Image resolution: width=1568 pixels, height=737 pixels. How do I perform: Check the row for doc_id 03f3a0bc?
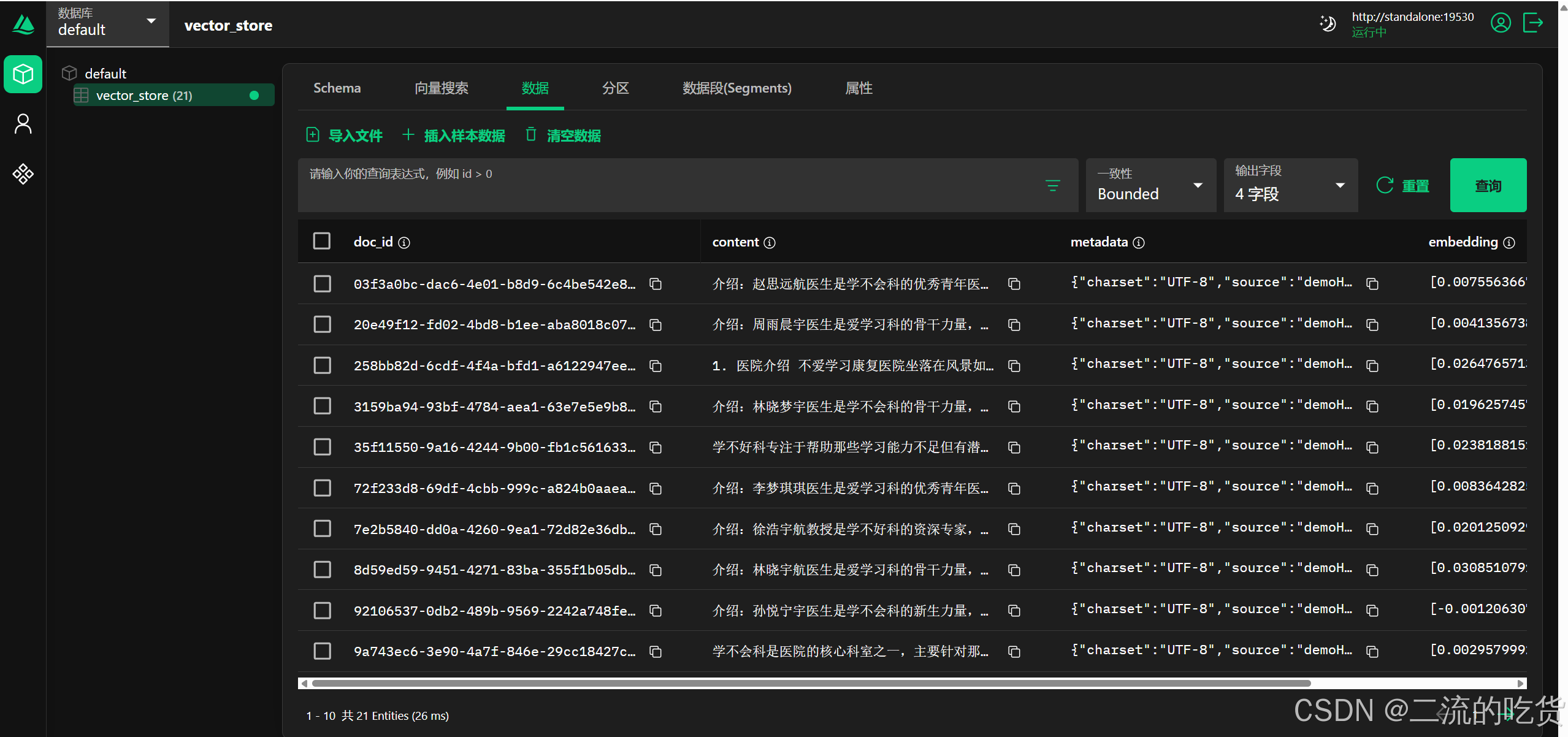[x=321, y=284]
